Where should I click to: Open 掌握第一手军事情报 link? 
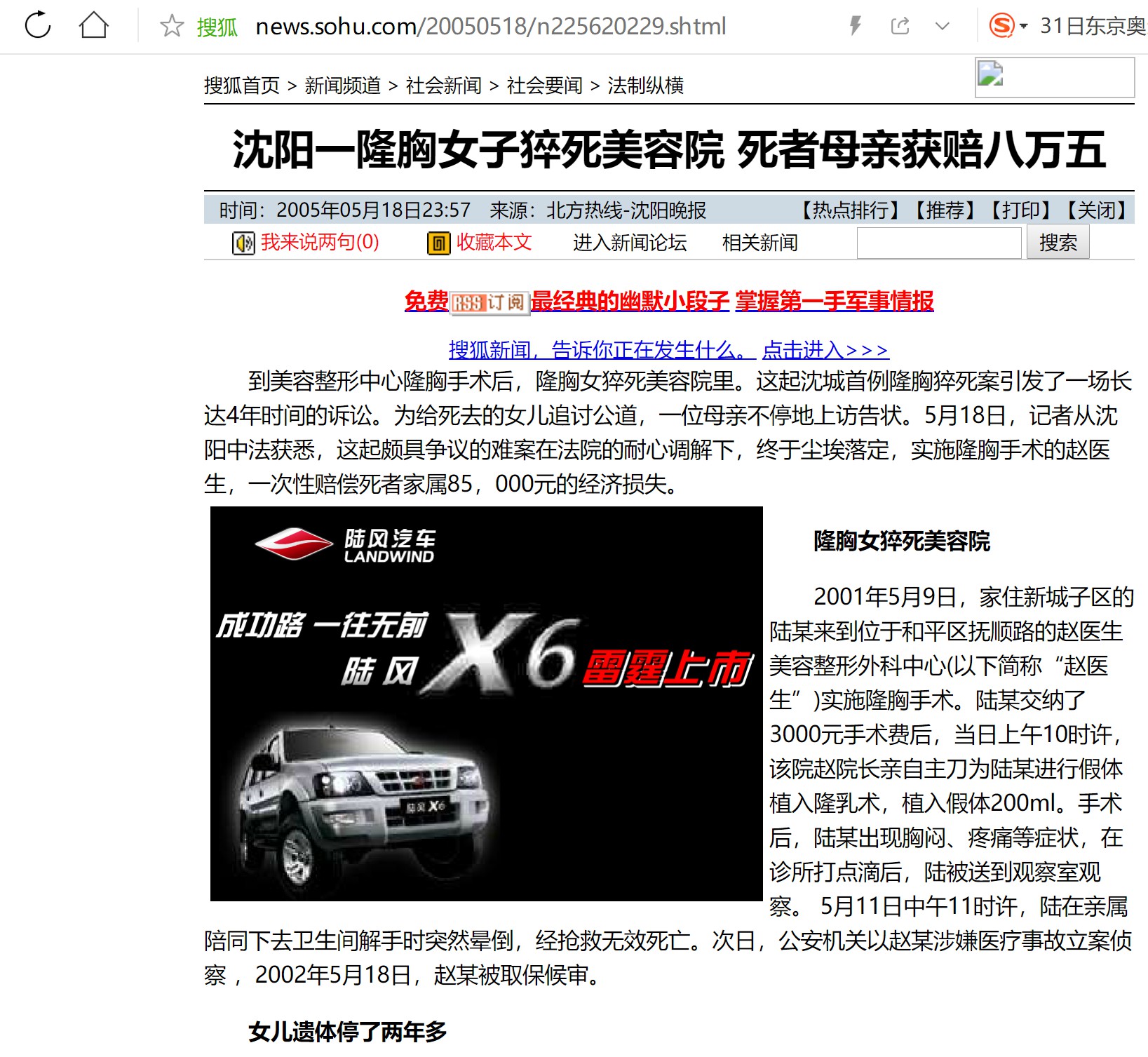click(x=835, y=301)
